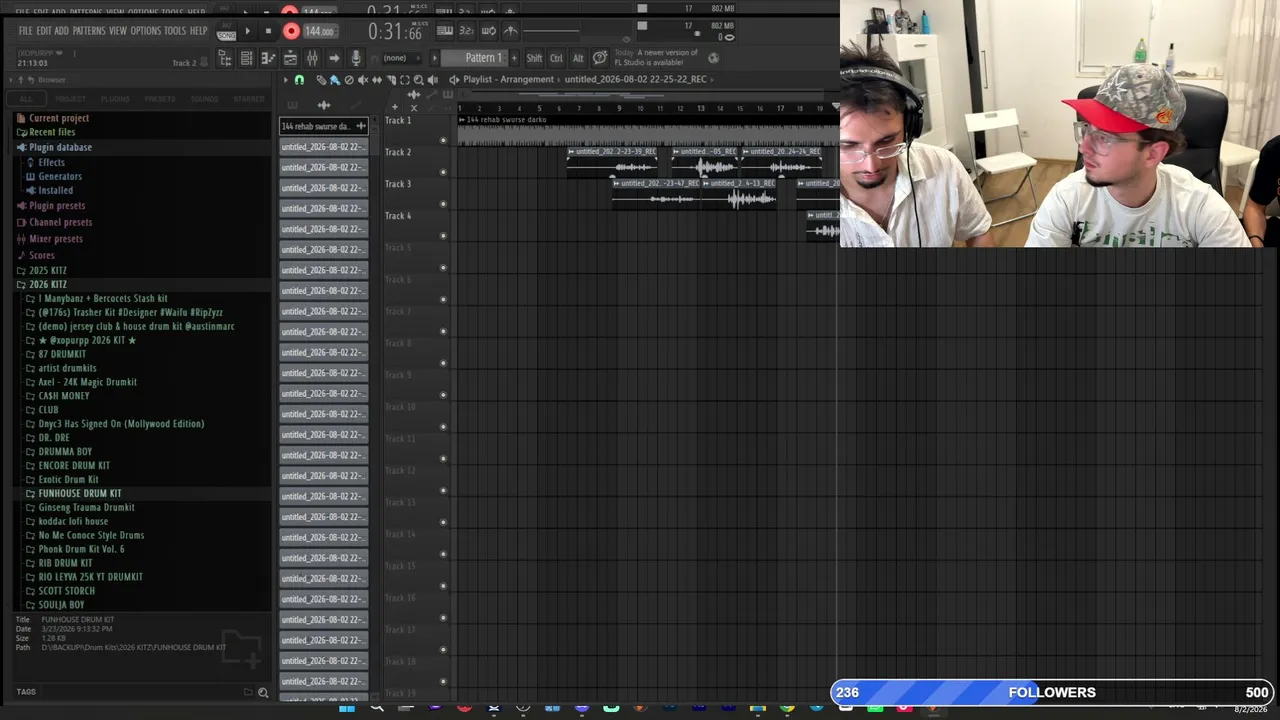Collapse 2026 KITZ folder
This screenshot has width=1280, height=720.
pos(47,285)
